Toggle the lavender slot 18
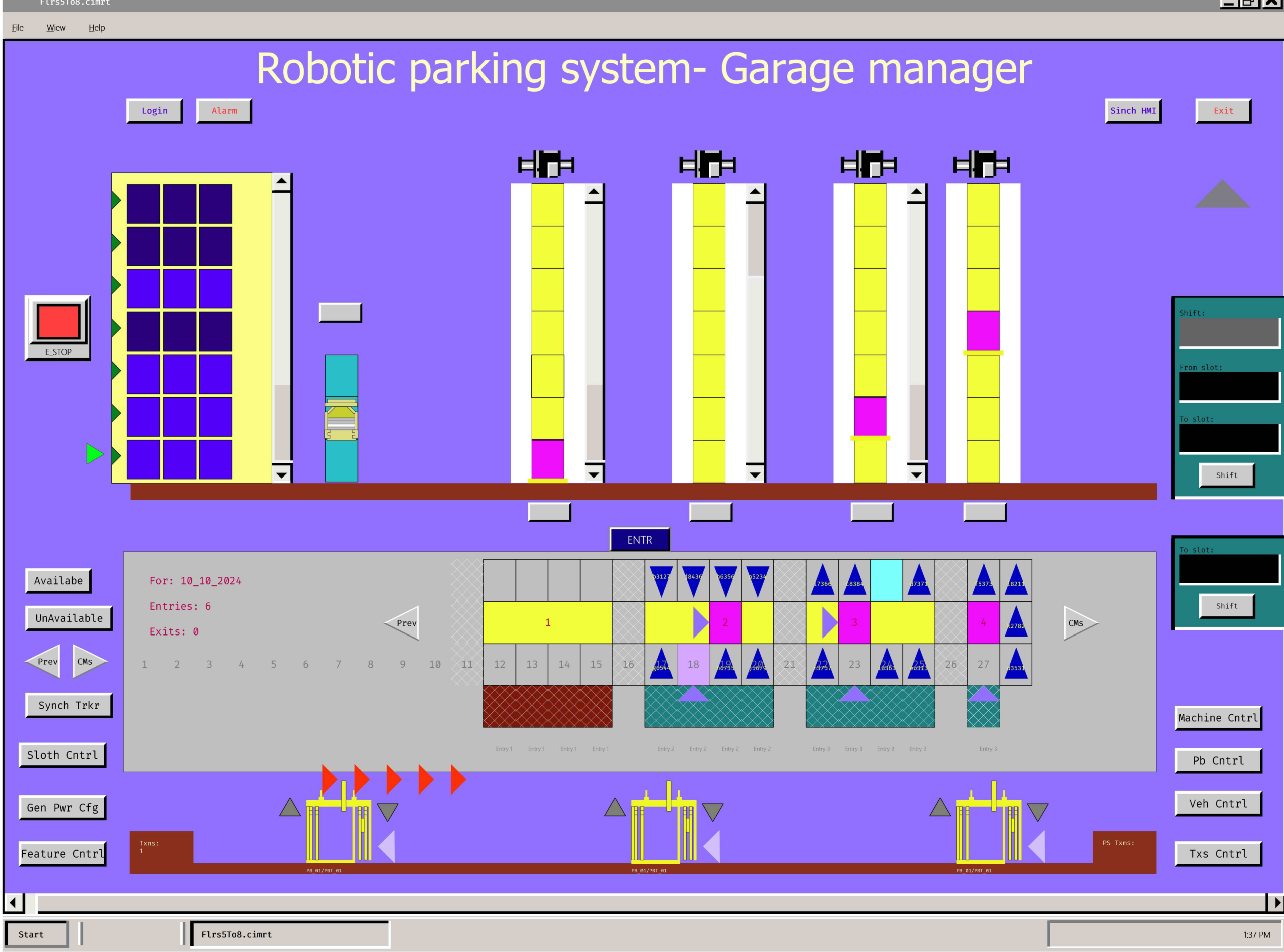1284x952 pixels. click(693, 664)
